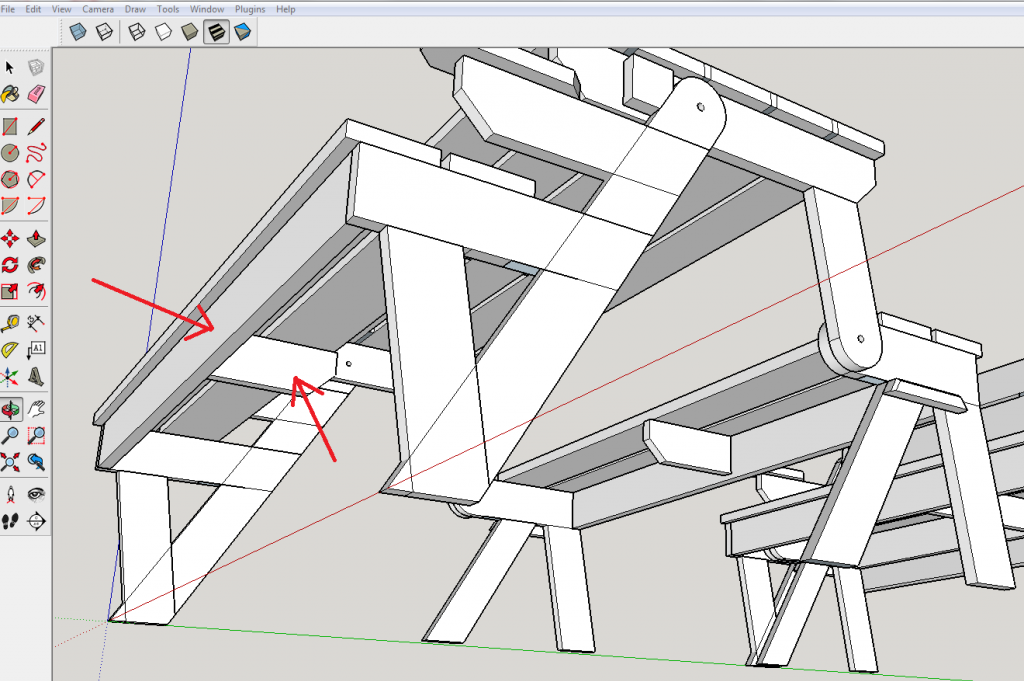1024x681 pixels.
Task: Switch to the Pan hand tool
Action: (37, 409)
